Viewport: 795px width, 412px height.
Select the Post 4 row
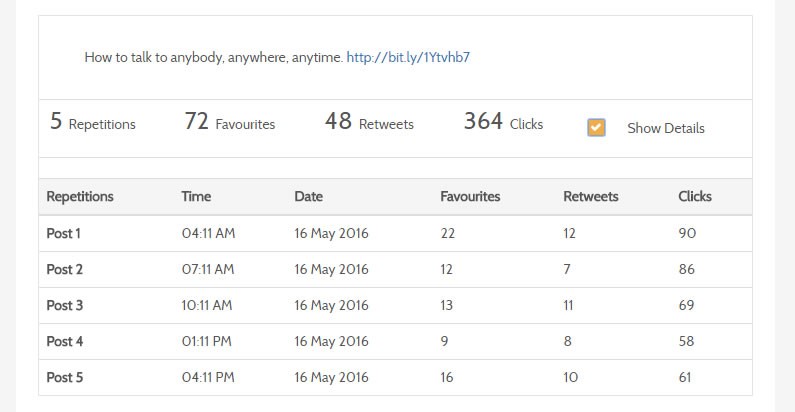click(x=395, y=342)
